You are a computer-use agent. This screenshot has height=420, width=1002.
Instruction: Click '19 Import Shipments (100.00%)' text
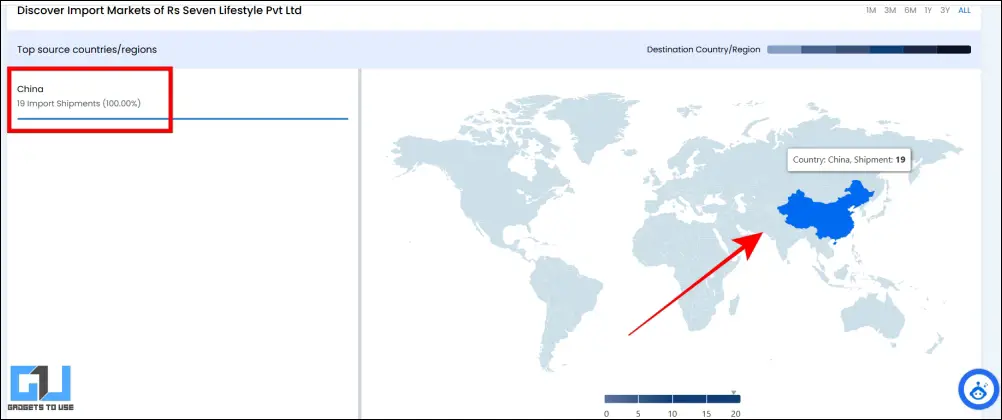tap(79, 103)
